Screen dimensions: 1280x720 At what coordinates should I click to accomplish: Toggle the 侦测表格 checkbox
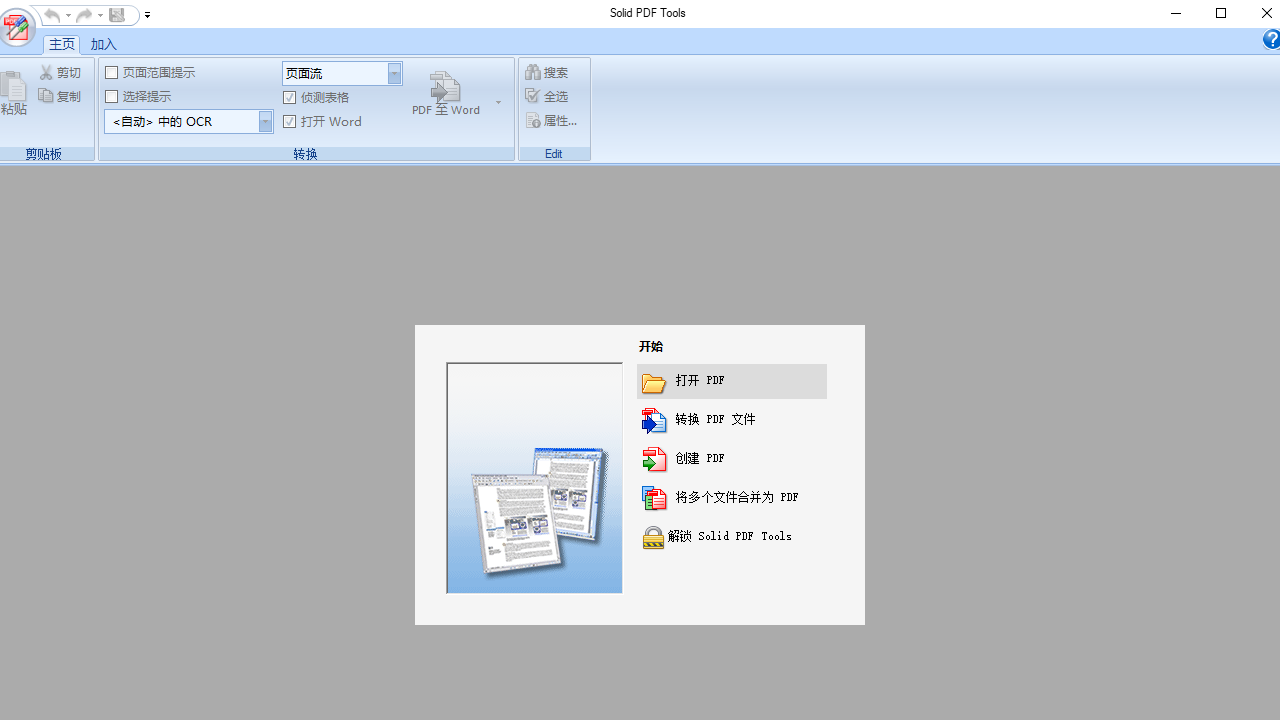(316, 97)
